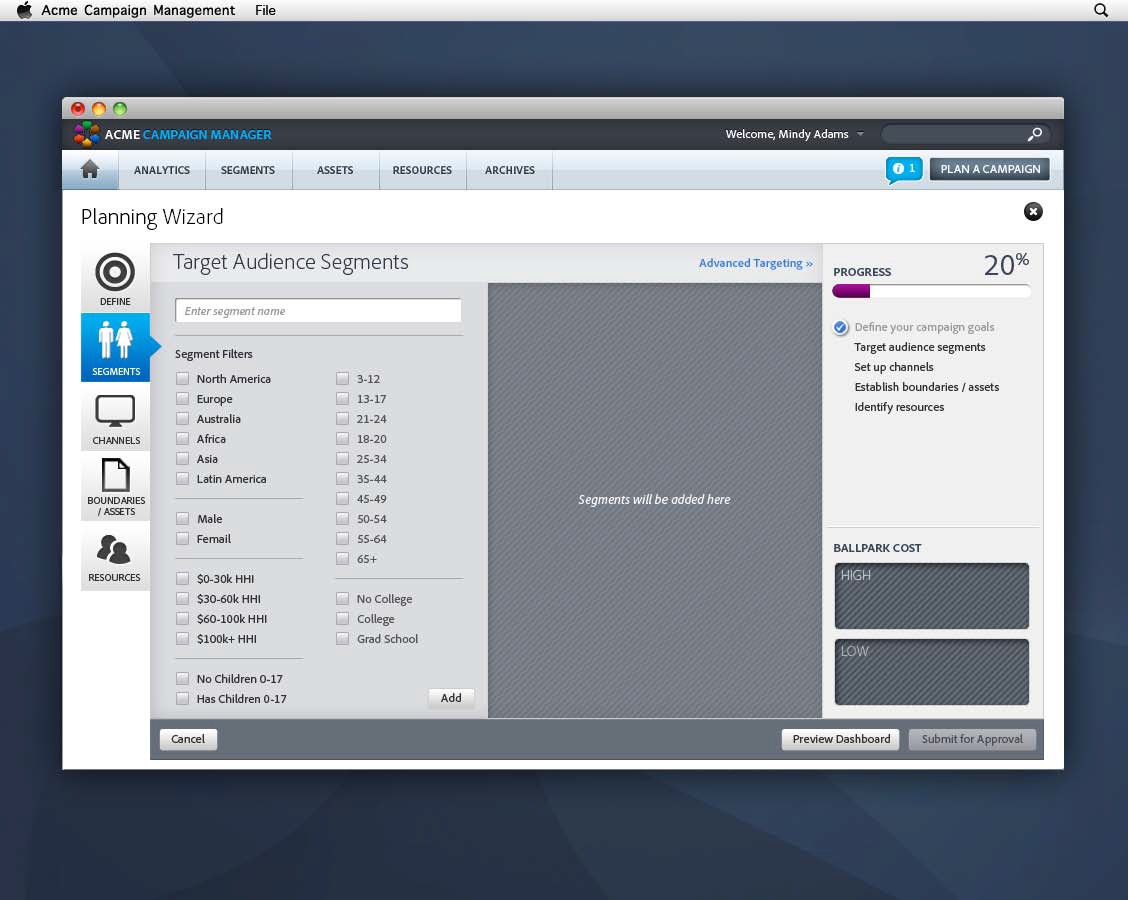Tick the 45-49 age checkbox

(342, 499)
